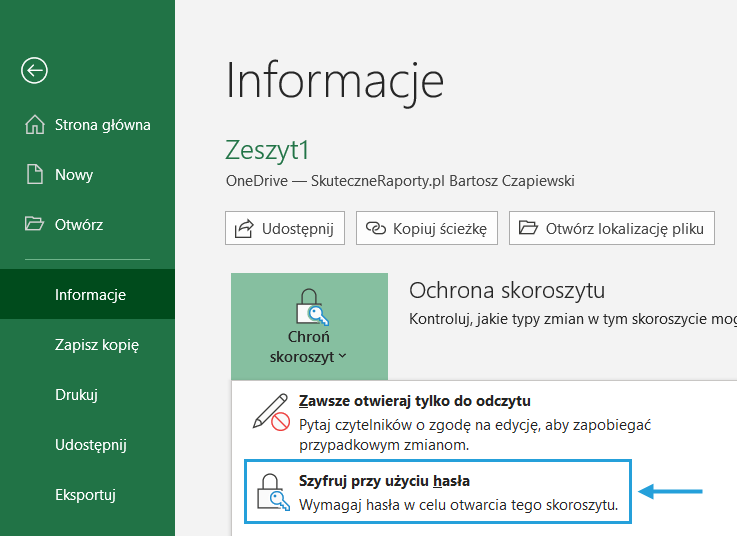737x536 pixels.
Task: Click the chain link icon in Kopiuj ścieżkę
Action: pos(375,229)
